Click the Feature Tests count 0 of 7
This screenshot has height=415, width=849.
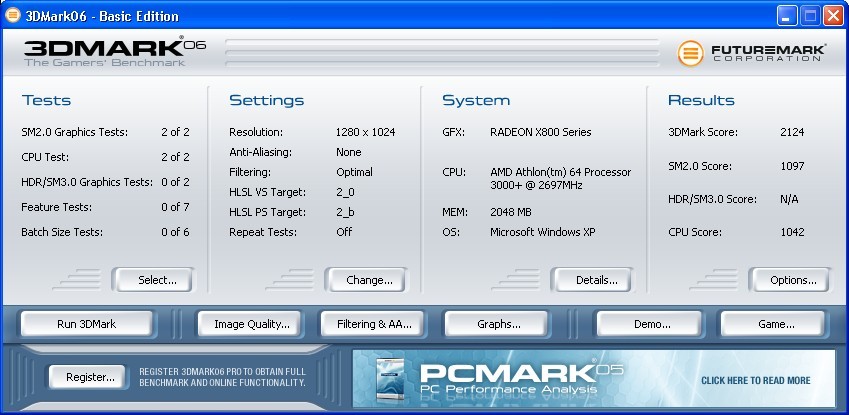175,208
